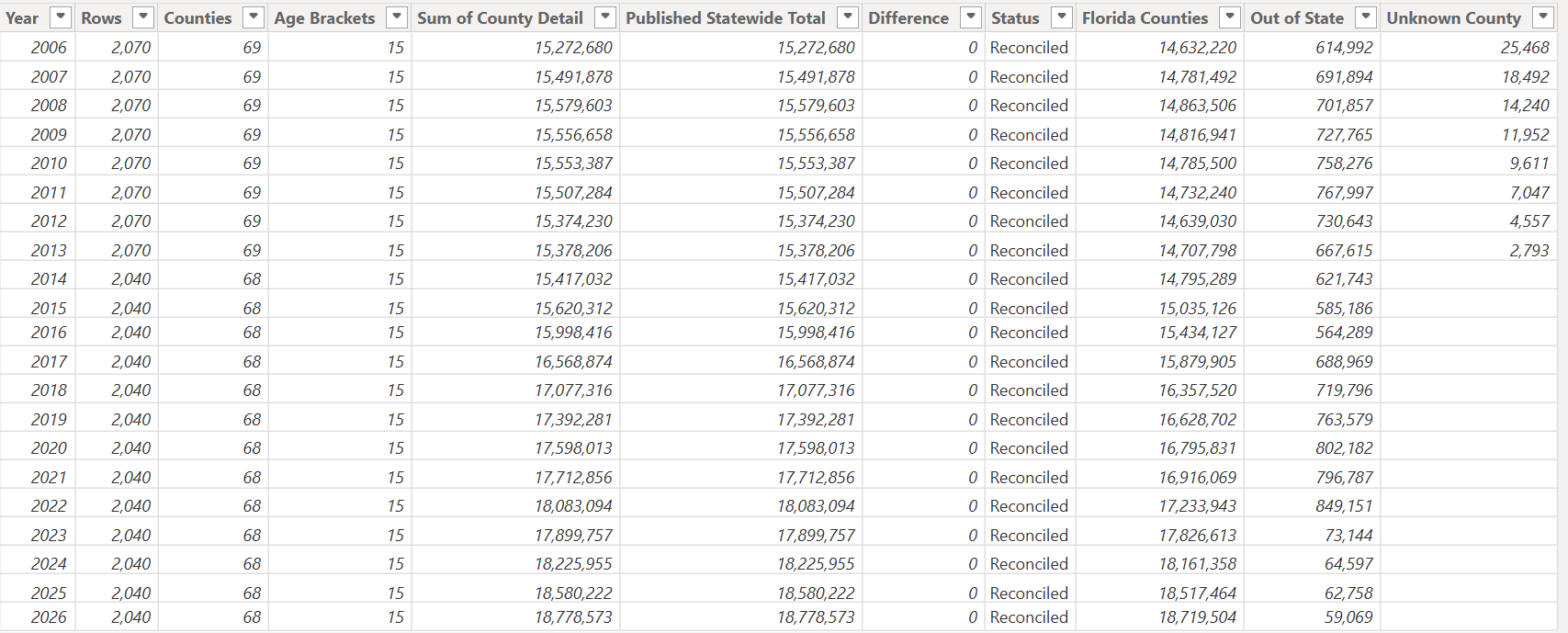The image size is (1568, 633).
Task: Open the Age Brackets filter dropdown
Action: coord(397,17)
